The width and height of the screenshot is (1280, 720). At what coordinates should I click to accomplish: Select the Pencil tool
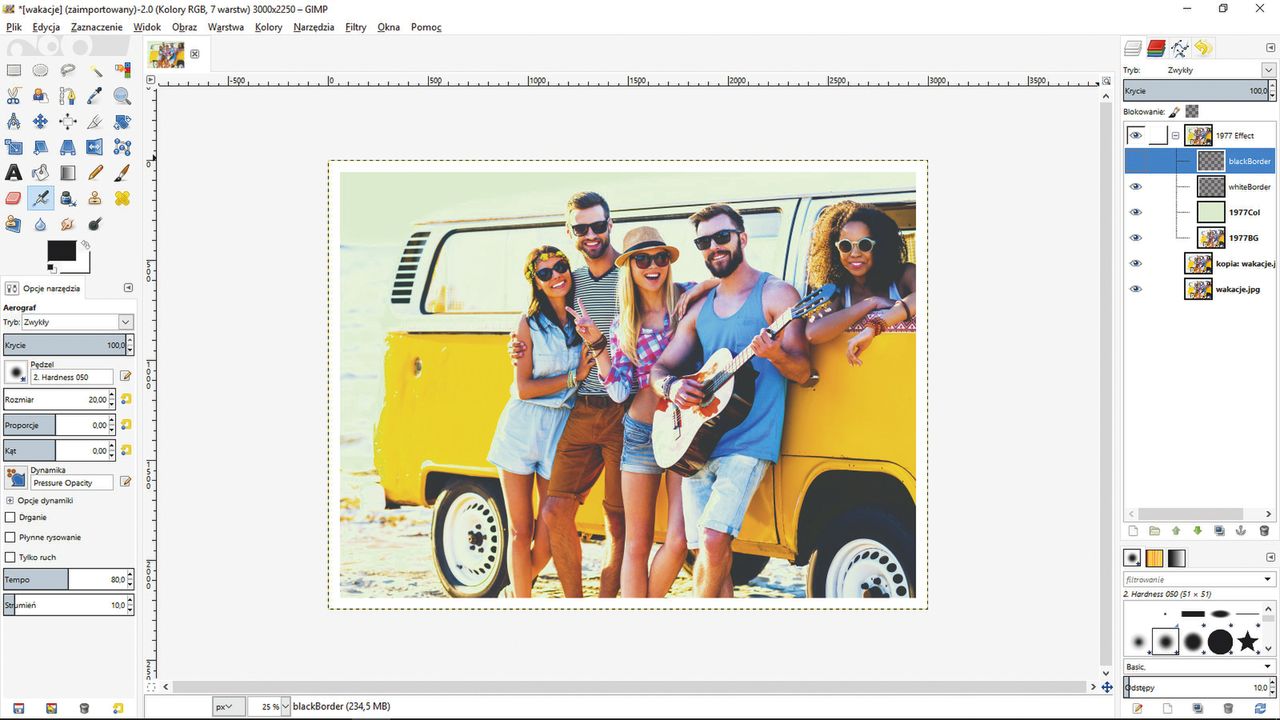[x=95, y=173]
